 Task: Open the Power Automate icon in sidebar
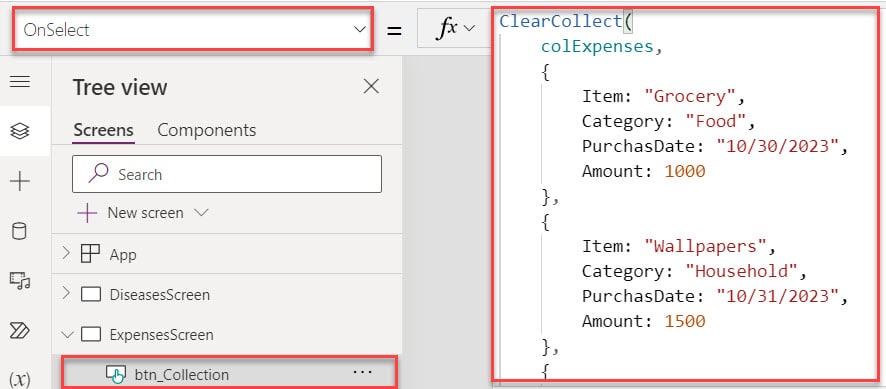point(20,330)
